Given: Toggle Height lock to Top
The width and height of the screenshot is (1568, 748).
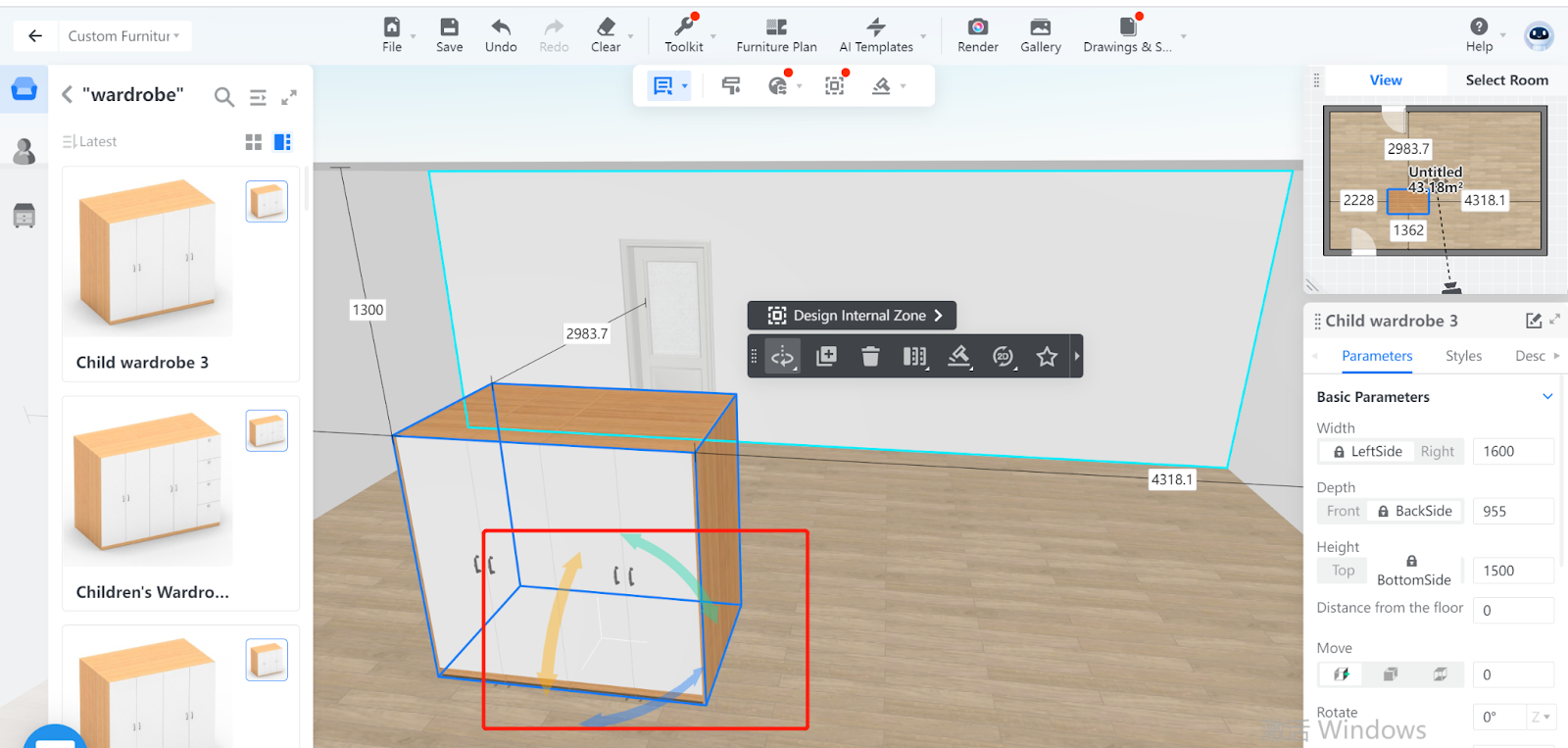Looking at the screenshot, I should click(x=1343, y=571).
